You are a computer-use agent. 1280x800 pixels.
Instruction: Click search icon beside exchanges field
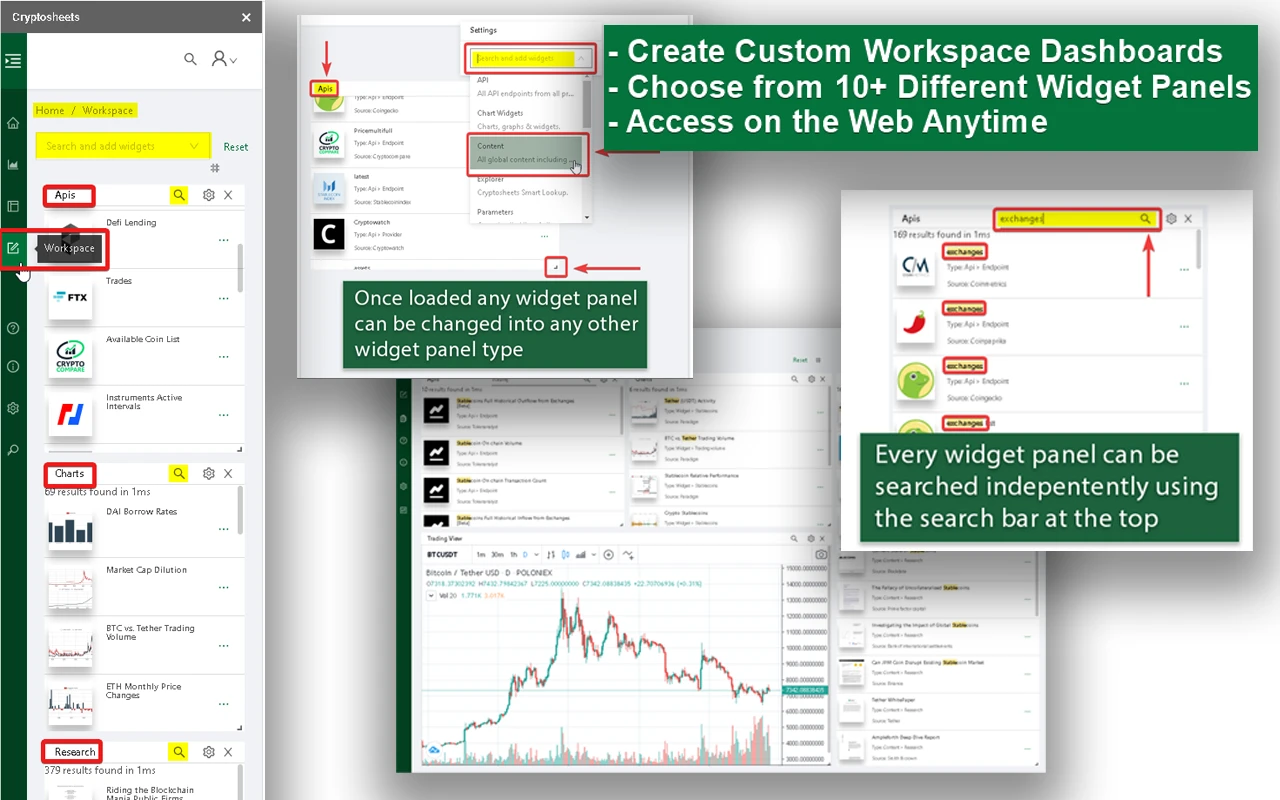[1146, 218]
